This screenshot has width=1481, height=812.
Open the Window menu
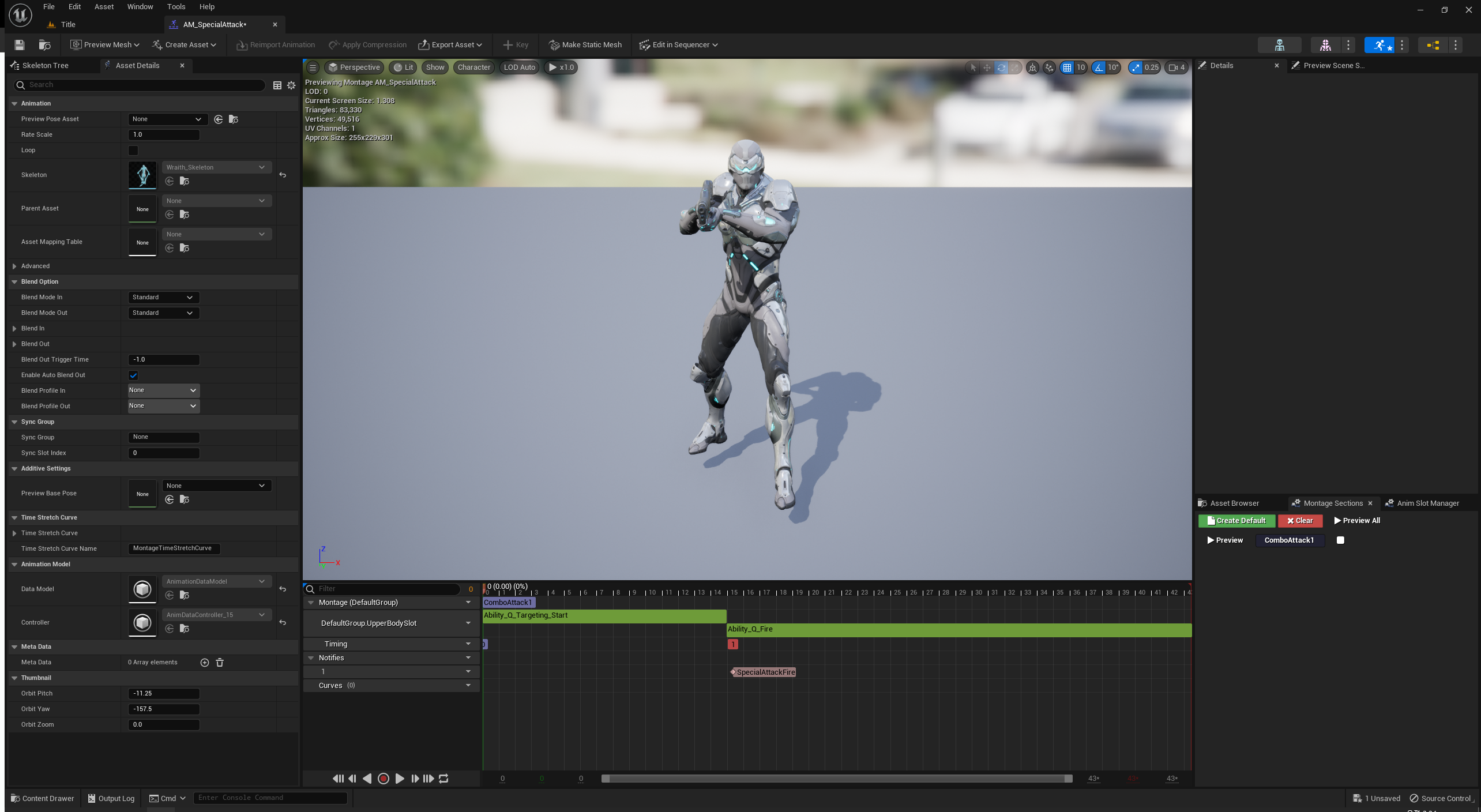tap(140, 7)
